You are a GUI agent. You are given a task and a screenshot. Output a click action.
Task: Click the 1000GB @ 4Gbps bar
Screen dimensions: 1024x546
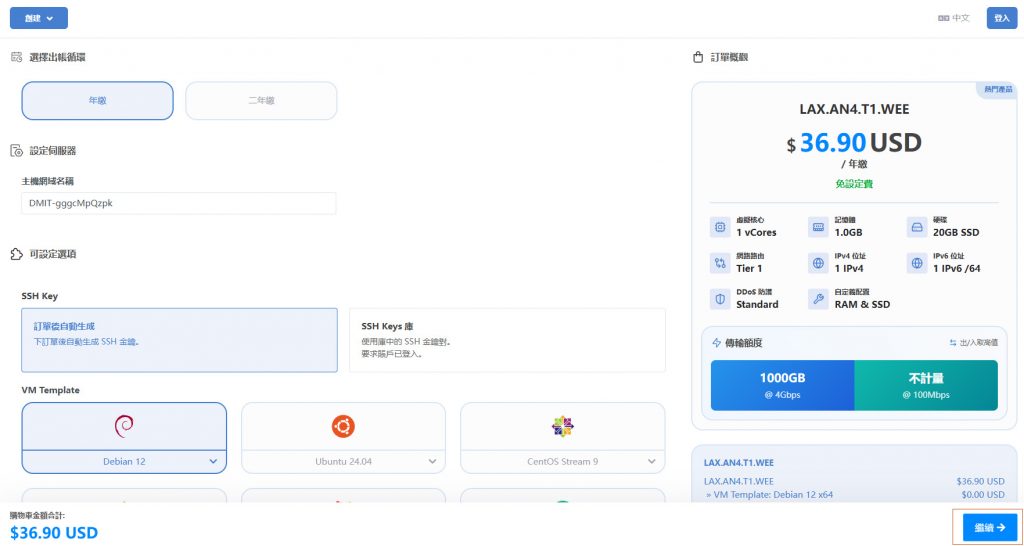(x=782, y=385)
